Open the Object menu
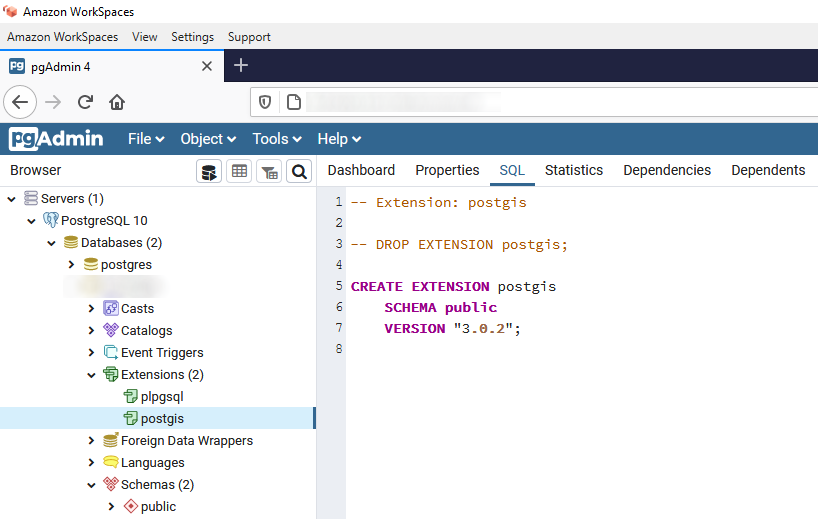 [x=208, y=139]
